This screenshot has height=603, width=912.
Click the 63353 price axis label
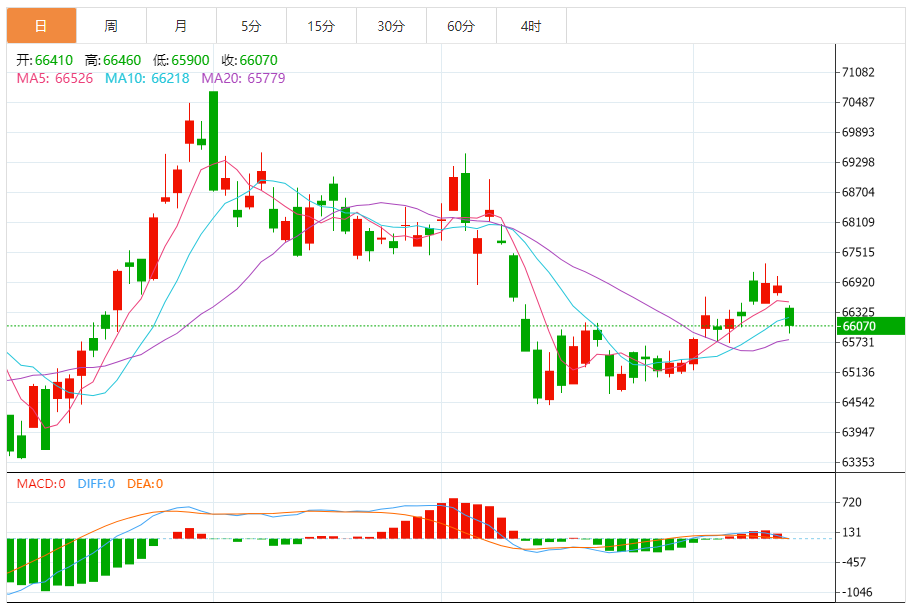858,462
